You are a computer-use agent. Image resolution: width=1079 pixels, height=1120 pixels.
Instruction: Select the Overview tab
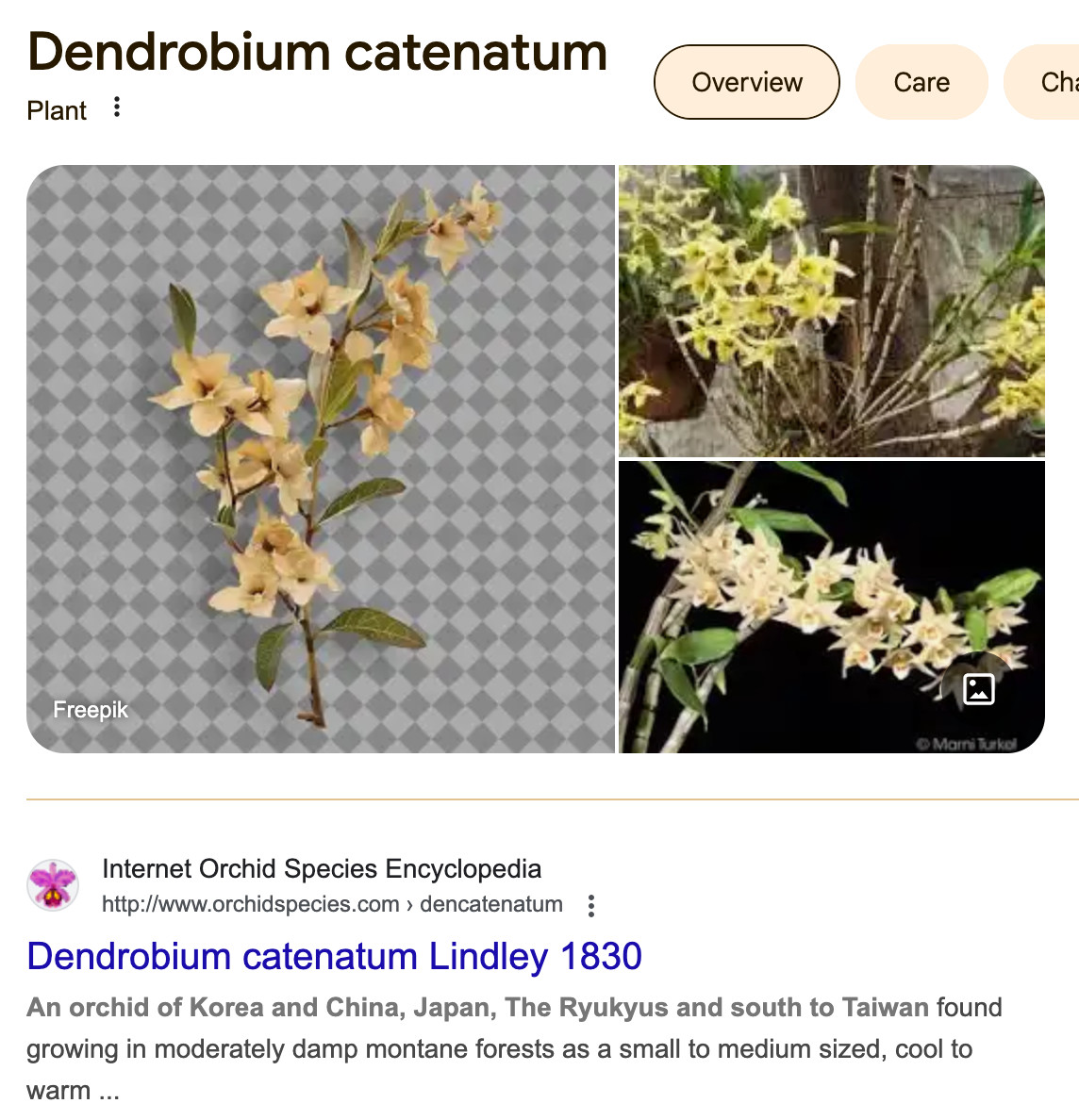(x=747, y=82)
